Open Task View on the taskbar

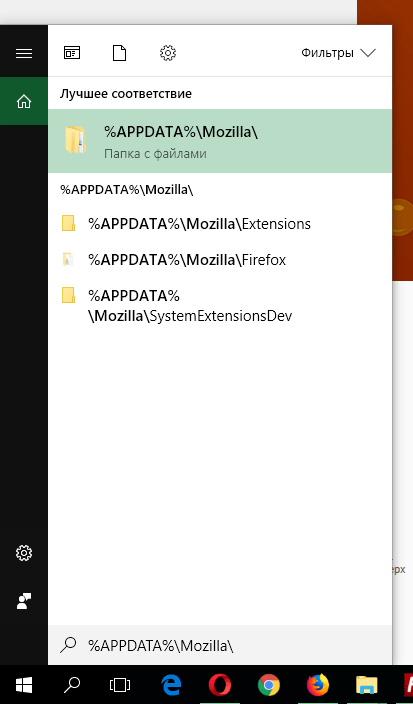coord(120,685)
